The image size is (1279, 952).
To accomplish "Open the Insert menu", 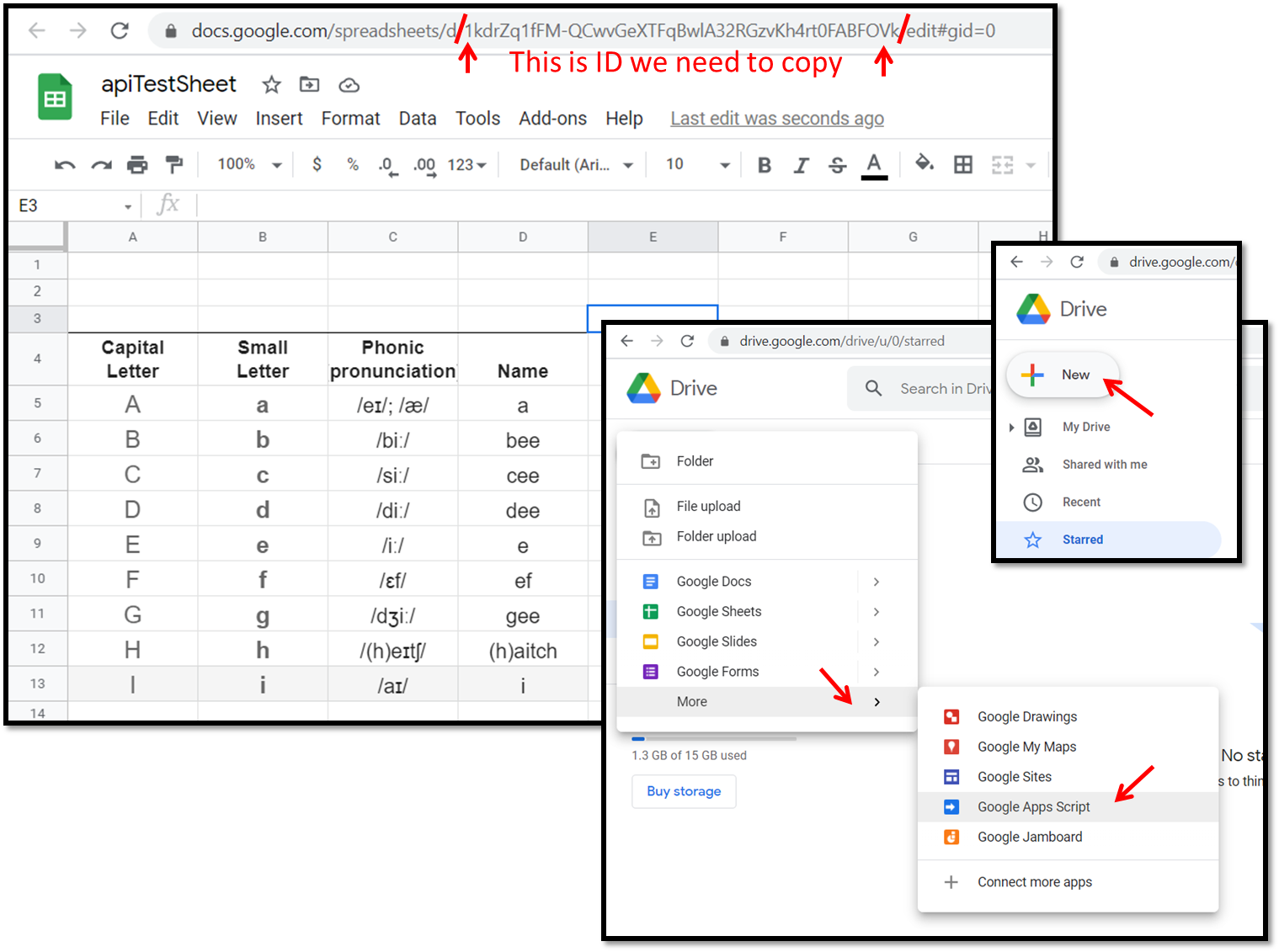I will [279, 119].
